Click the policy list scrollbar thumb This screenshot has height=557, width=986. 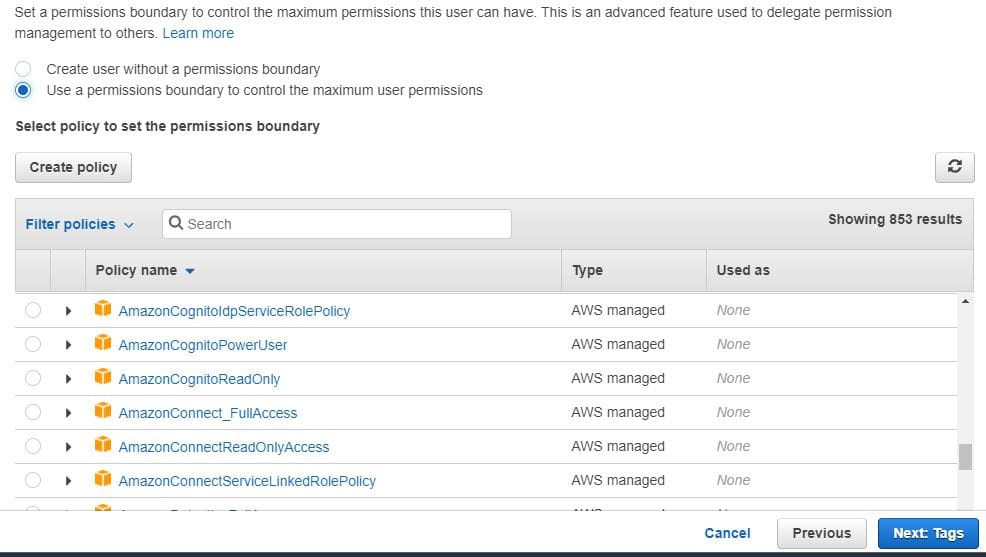[x=965, y=456]
